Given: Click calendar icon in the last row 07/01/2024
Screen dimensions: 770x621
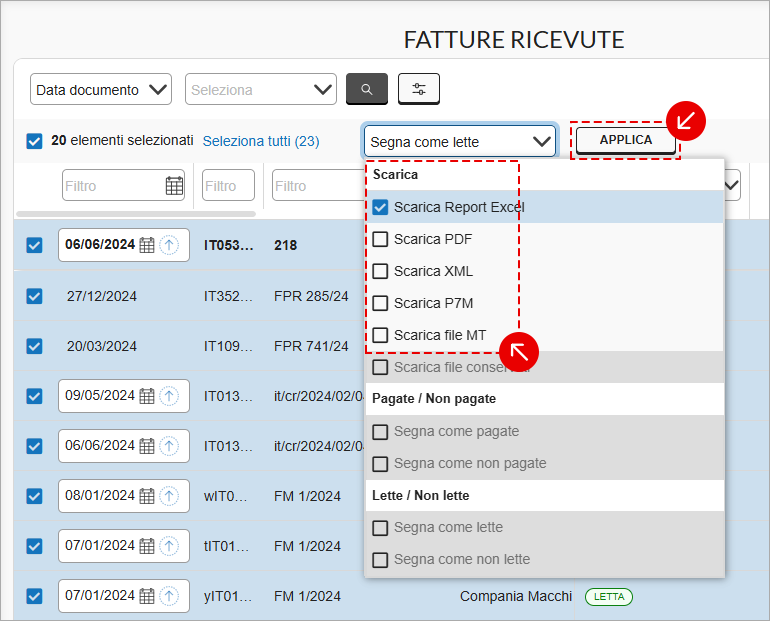Looking at the screenshot, I should pyautogui.click(x=147, y=596).
